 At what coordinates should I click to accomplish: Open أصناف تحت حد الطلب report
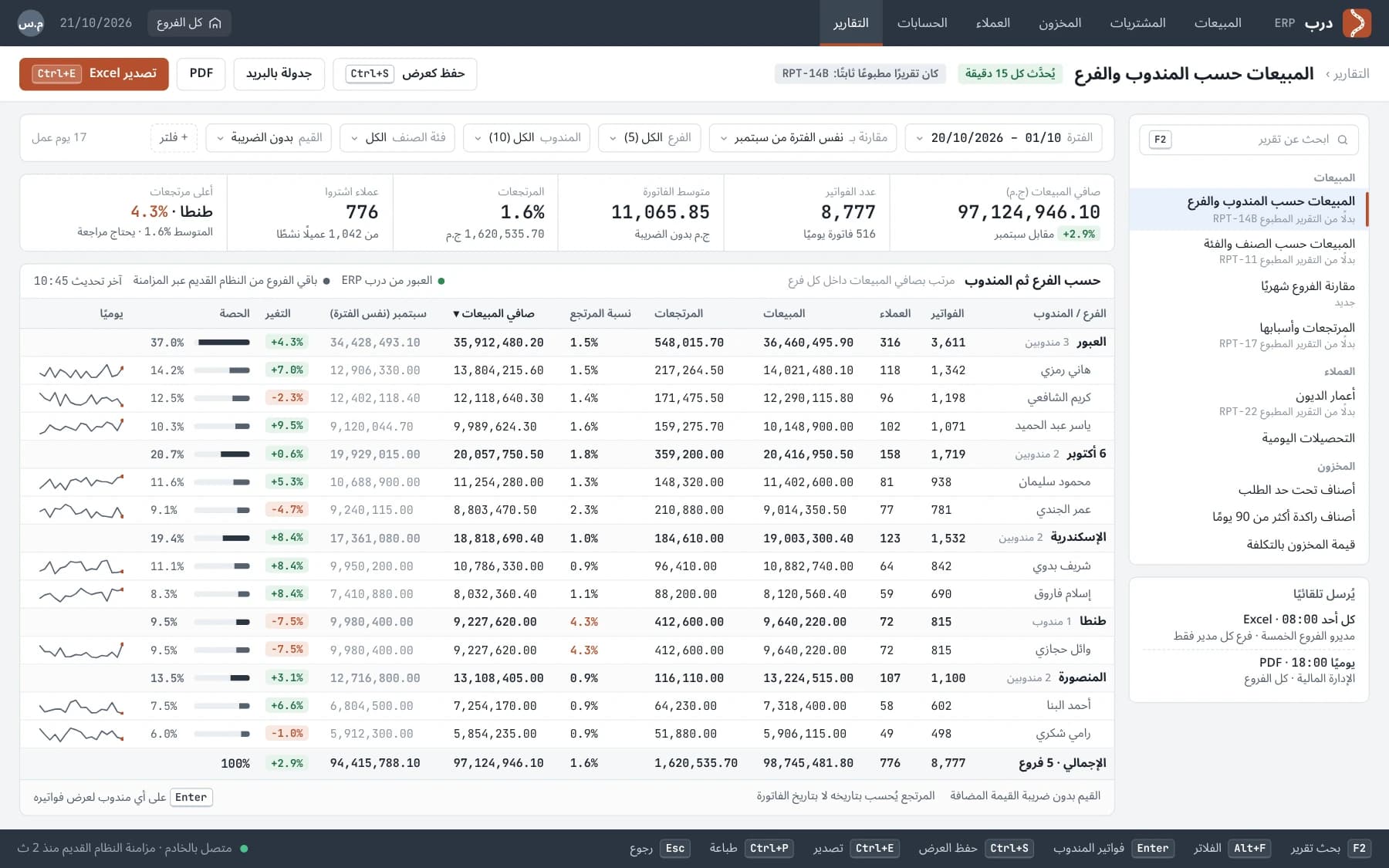(1249, 490)
